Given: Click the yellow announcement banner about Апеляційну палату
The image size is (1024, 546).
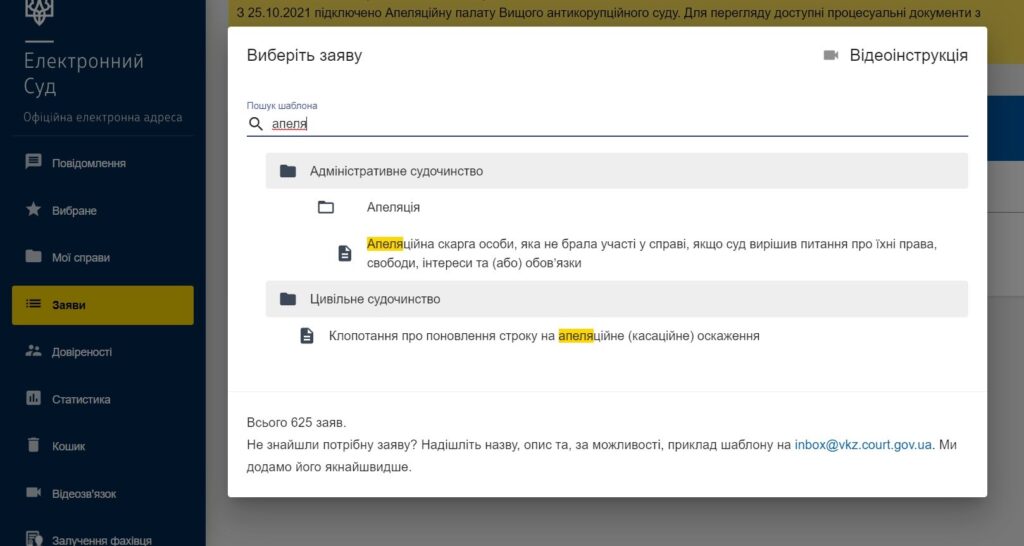Looking at the screenshot, I should pyautogui.click(x=608, y=13).
